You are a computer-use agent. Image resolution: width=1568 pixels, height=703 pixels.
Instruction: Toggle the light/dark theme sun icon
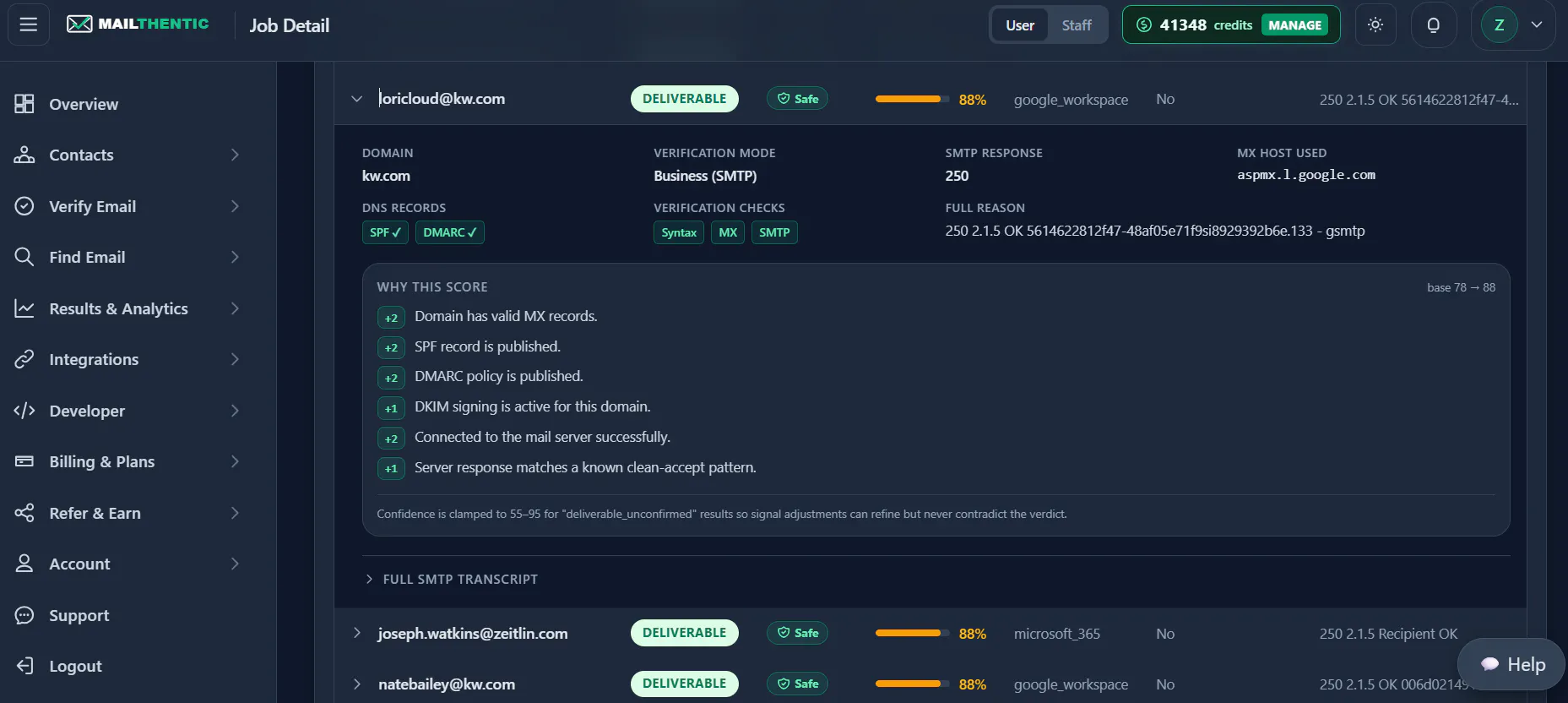1375,25
